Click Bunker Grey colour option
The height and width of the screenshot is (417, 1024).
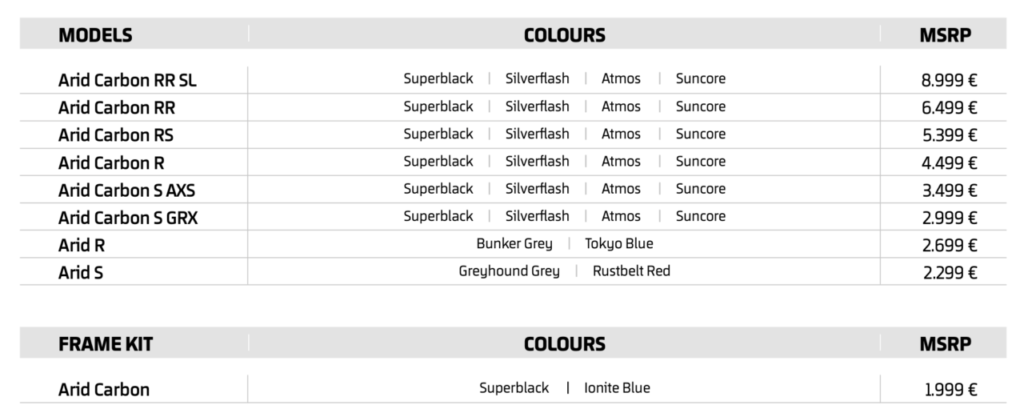tap(514, 244)
